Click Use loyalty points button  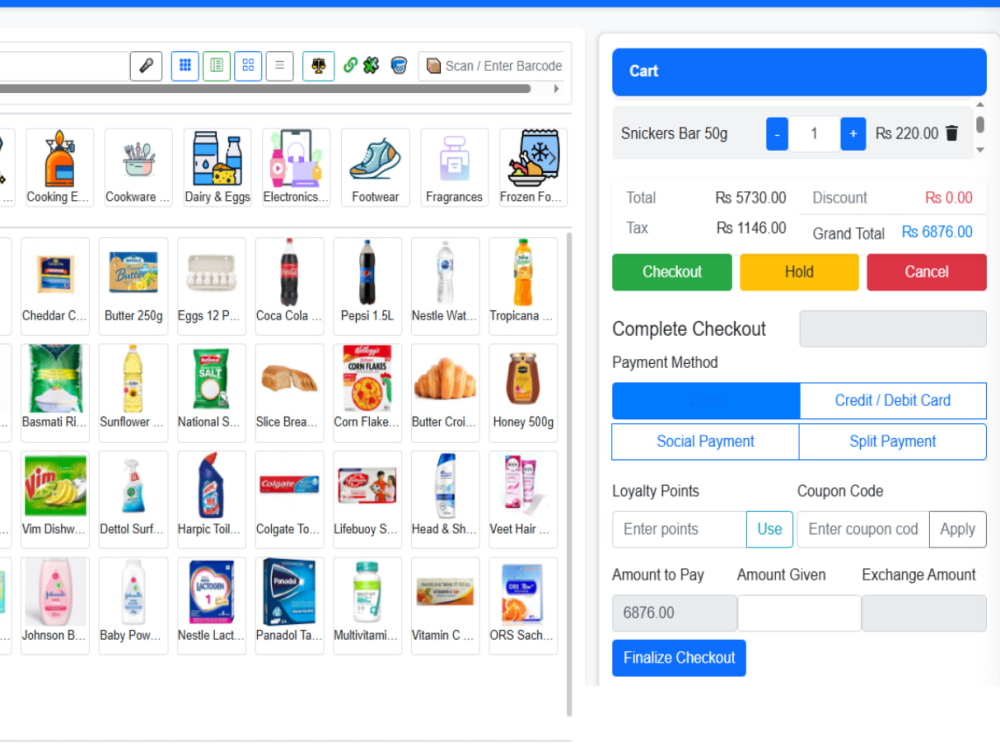pyautogui.click(x=769, y=529)
